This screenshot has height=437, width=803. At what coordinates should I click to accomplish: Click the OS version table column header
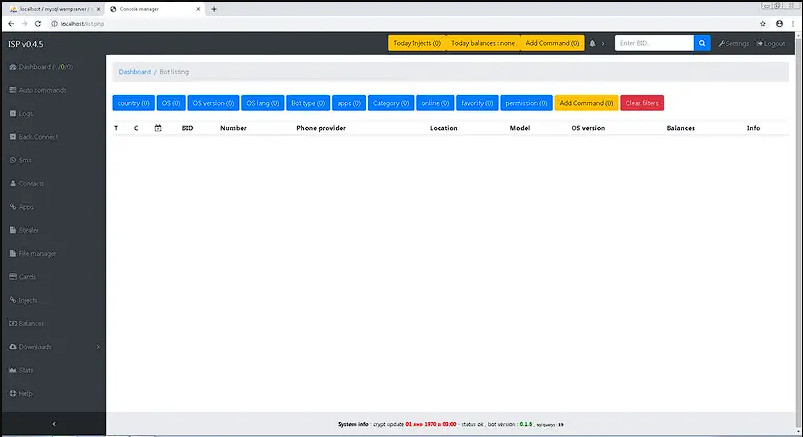588,128
